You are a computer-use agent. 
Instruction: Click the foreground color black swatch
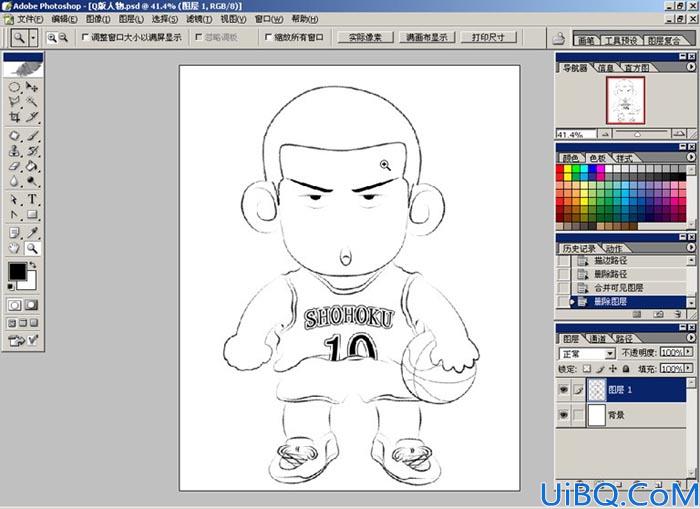17,271
